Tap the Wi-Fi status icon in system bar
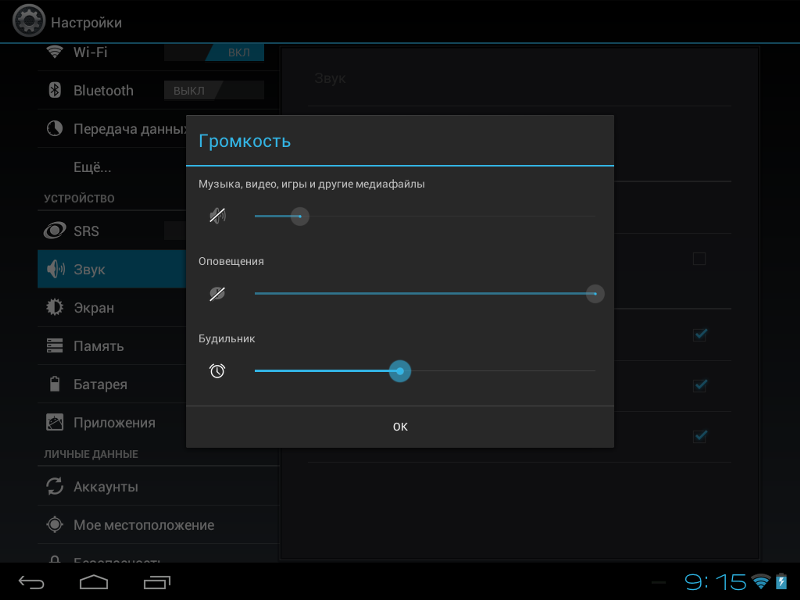Screen dimensions: 800x600 [x=761, y=581]
